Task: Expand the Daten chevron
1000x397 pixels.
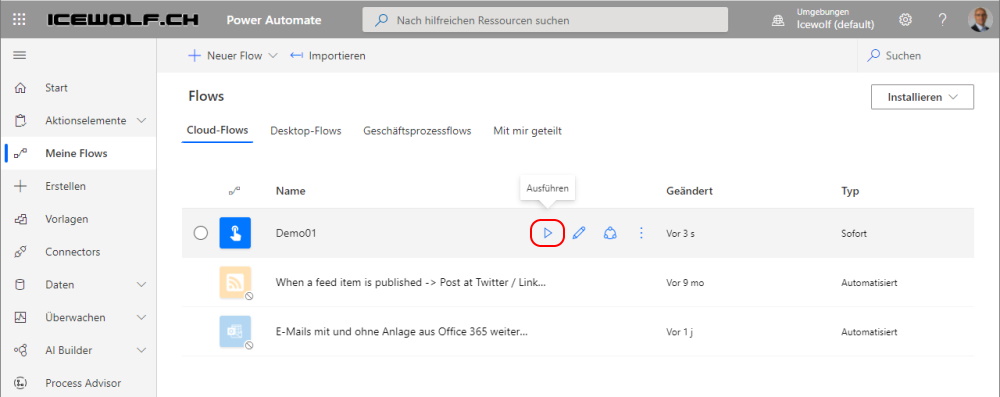Action: pos(142,285)
